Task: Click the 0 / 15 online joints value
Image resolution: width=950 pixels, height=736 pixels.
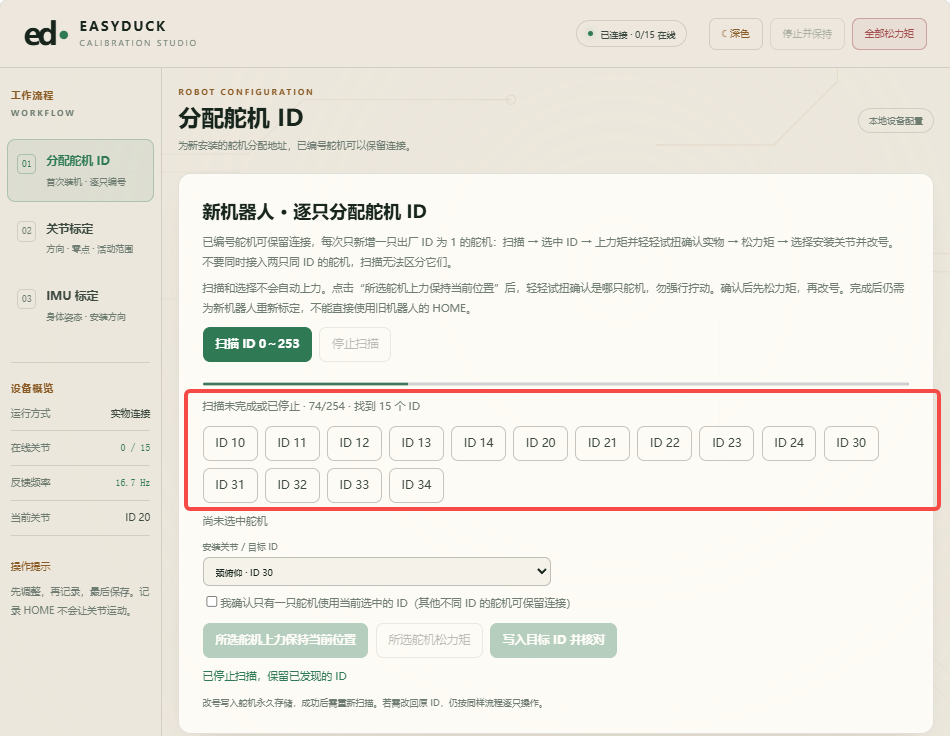Action: [135, 448]
